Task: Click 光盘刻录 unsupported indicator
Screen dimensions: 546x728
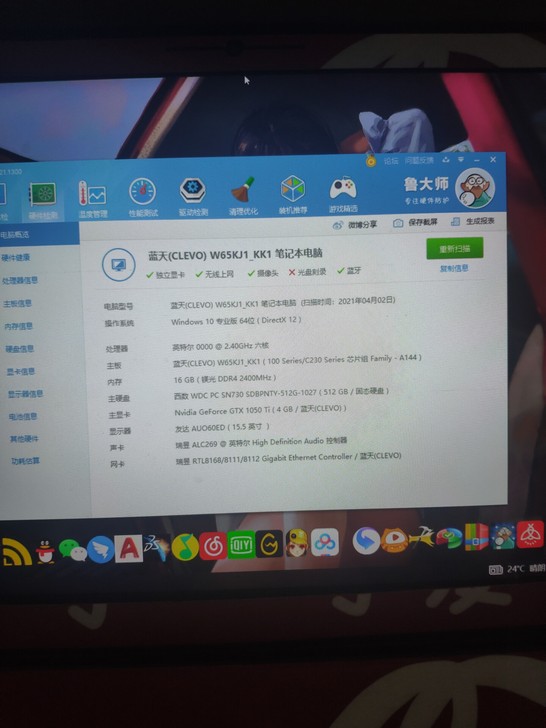Action: coord(307,272)
